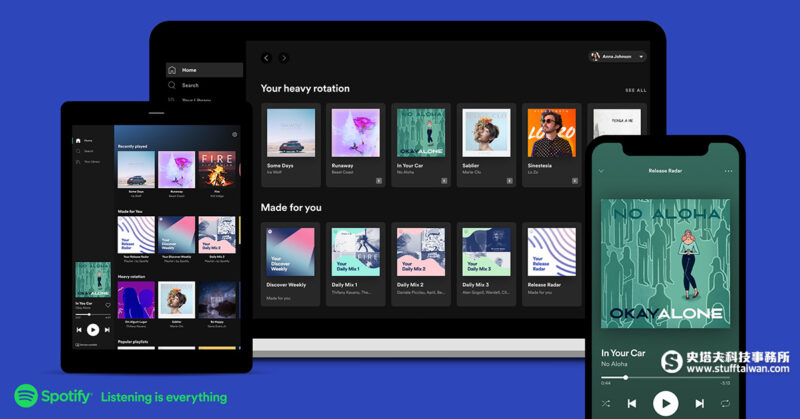Click the explicit badge on Sablier card
Screen dimensions: 800x419
pyautogui.click(x=509, y=181)
